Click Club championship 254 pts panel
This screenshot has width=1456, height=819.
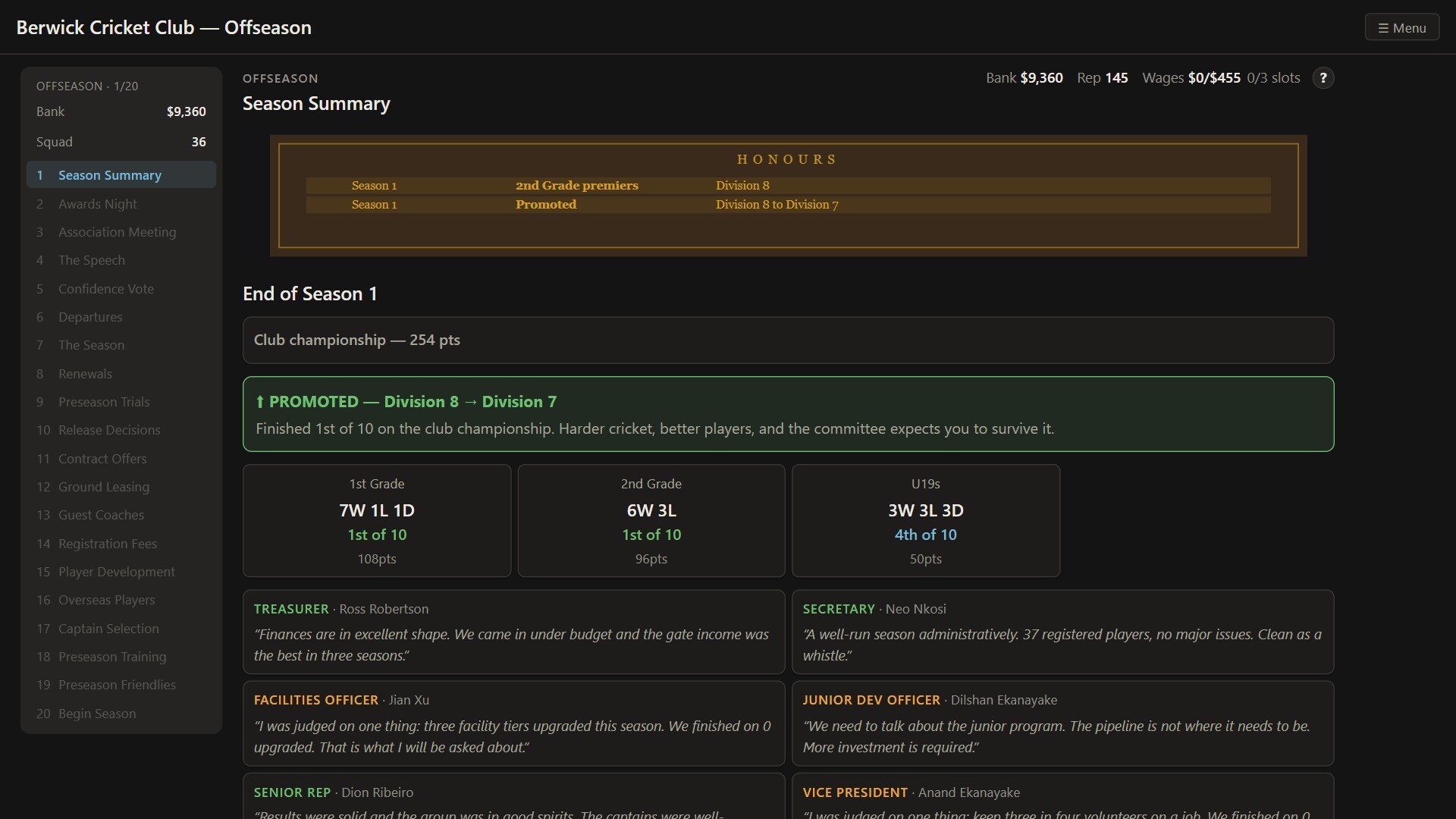click(x=788, y=340)
